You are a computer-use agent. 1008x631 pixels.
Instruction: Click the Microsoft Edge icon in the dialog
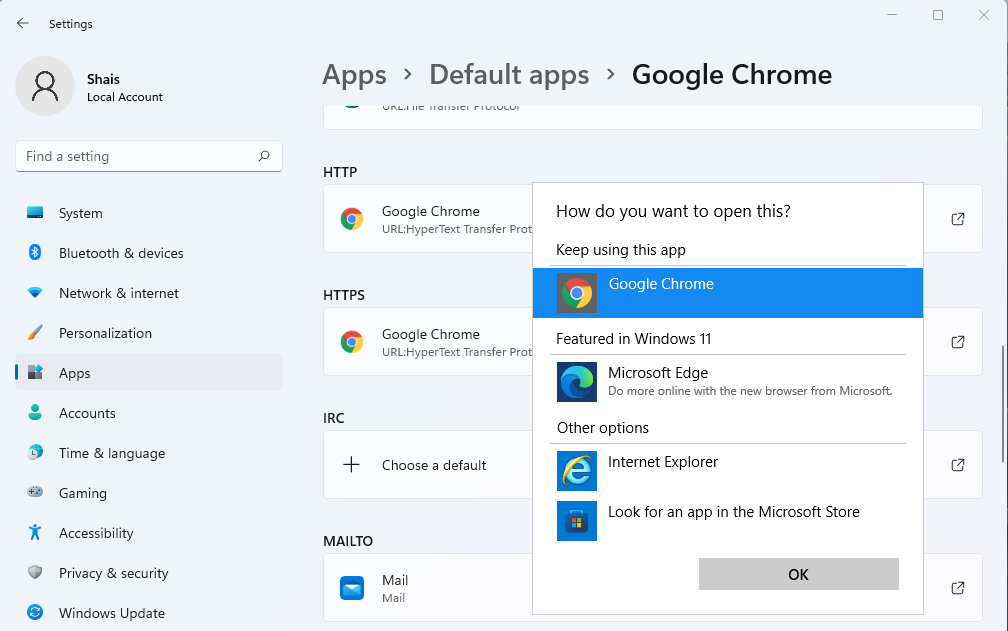(577, 382)
